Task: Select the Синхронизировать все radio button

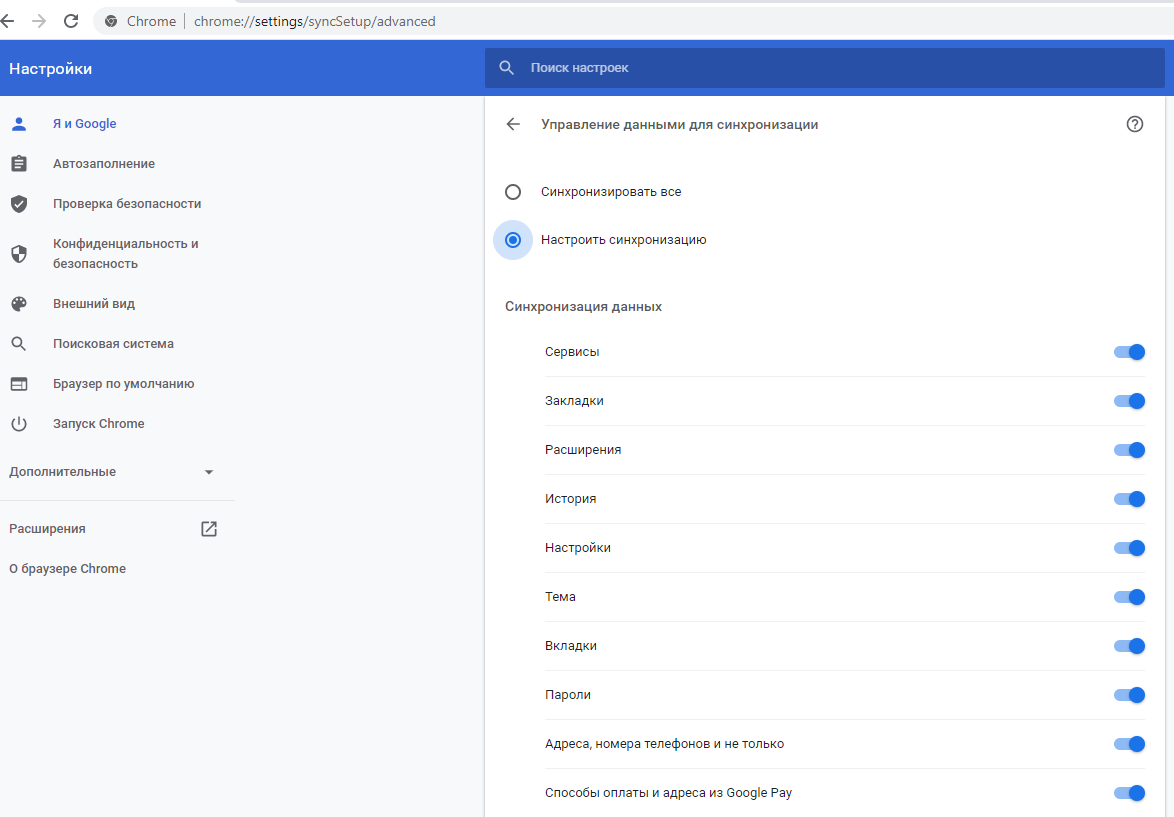Action: (513, 192)
